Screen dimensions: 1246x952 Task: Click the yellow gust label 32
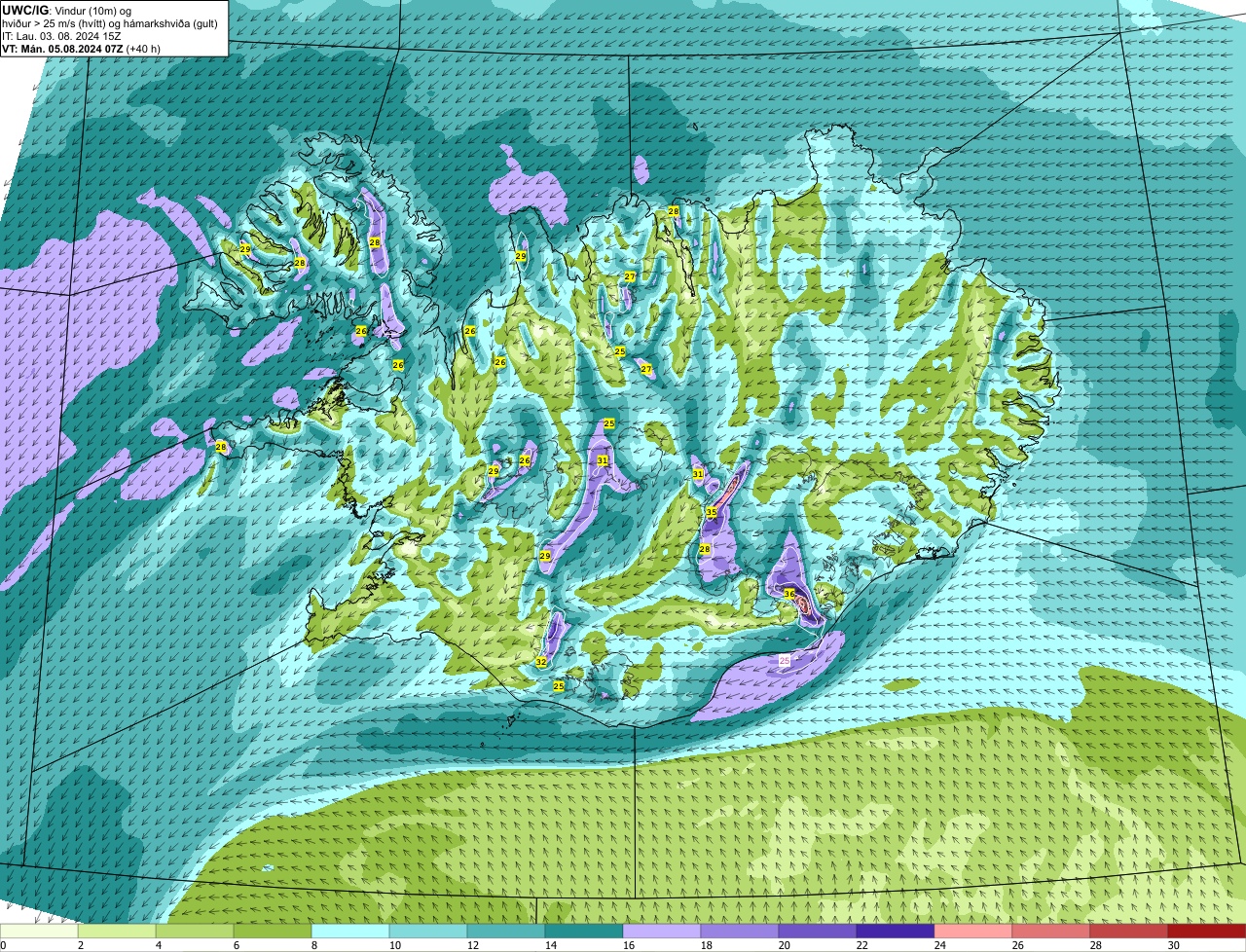pyautogui.click(x=541, y=662)
